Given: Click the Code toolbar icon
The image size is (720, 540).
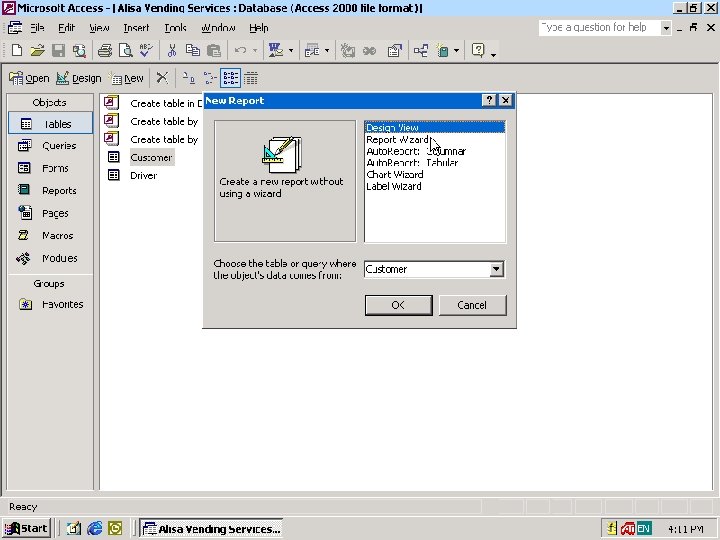Looking at the screenshot, I should (348, 50).
